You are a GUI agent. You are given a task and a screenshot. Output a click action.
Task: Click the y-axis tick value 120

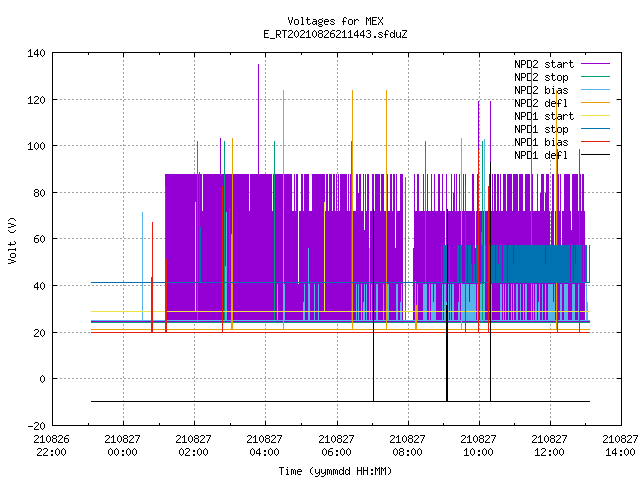click(x=36, y=100)
